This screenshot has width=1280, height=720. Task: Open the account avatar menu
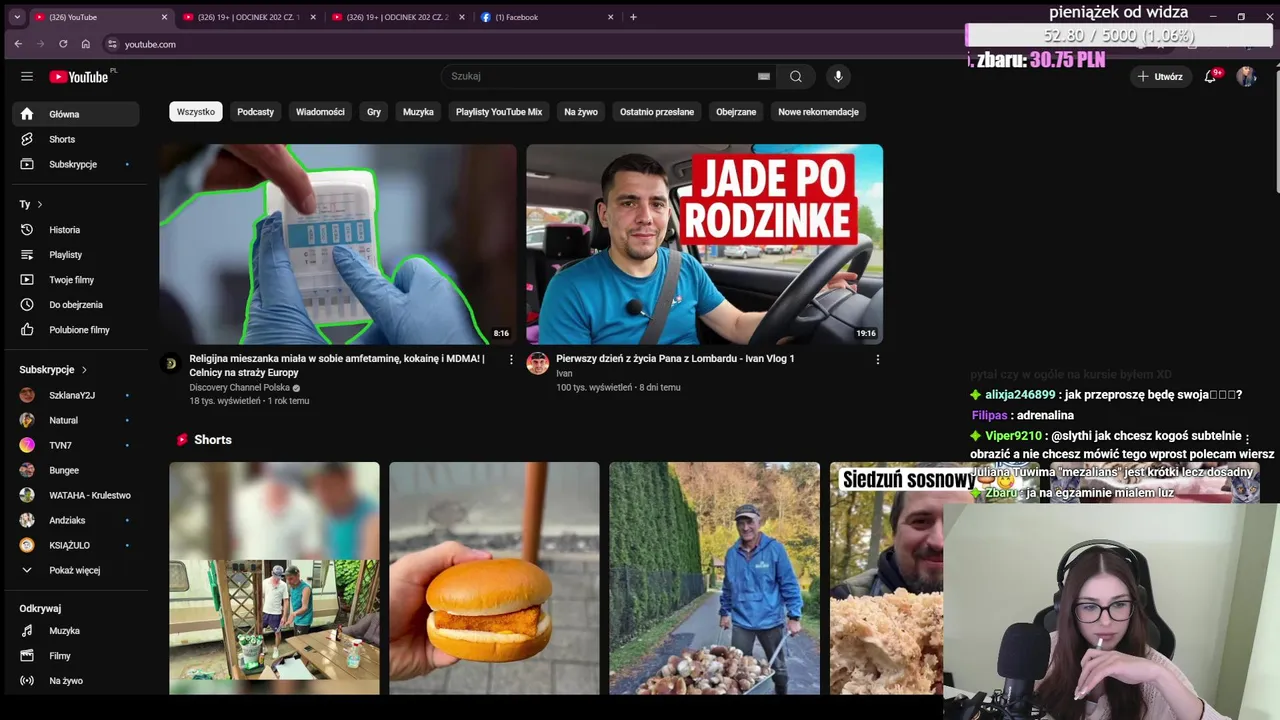[1246, 76]
